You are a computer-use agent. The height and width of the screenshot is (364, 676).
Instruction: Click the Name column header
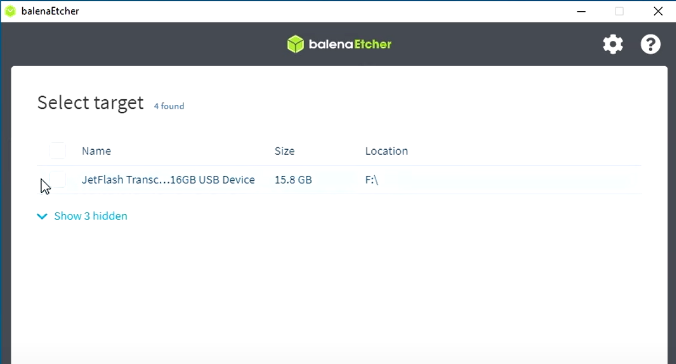[x=97, y=151]
